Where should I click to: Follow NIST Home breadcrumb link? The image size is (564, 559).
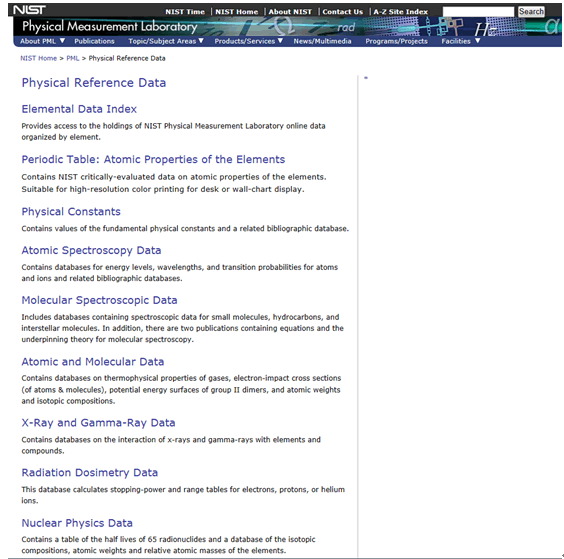click(38, 58)
